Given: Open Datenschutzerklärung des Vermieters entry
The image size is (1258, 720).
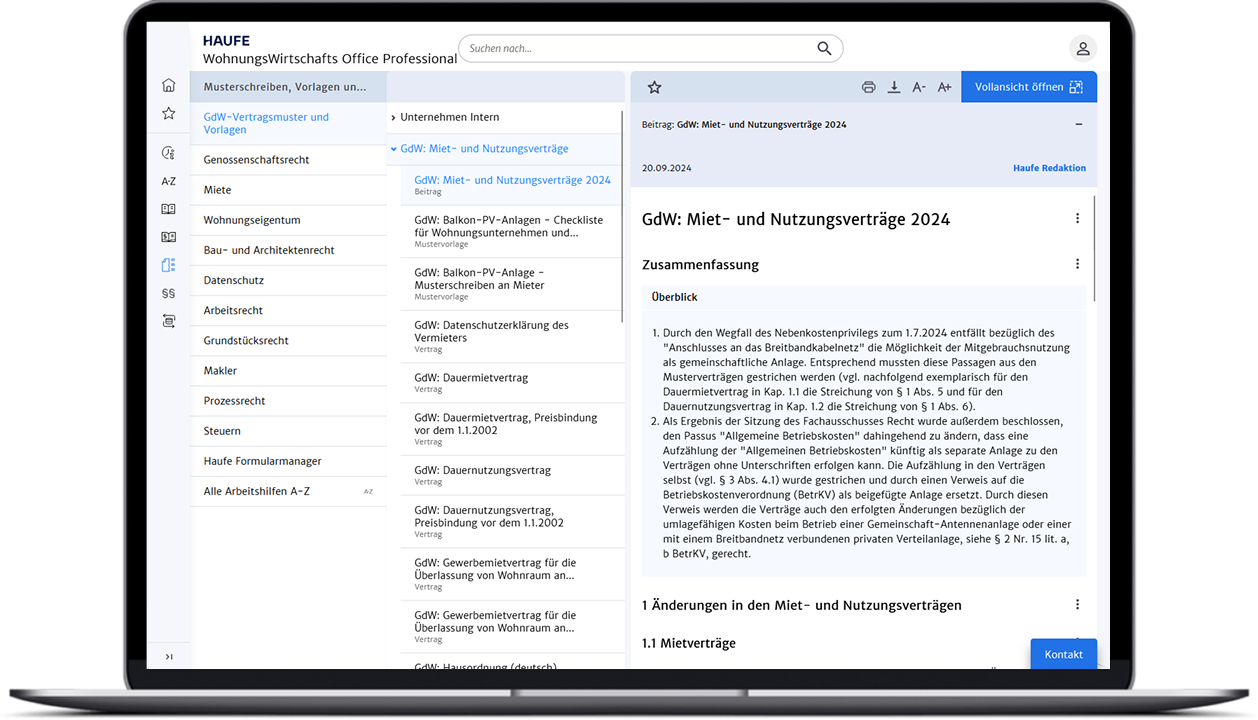Looking at the screenshot, I should (512, 337).
